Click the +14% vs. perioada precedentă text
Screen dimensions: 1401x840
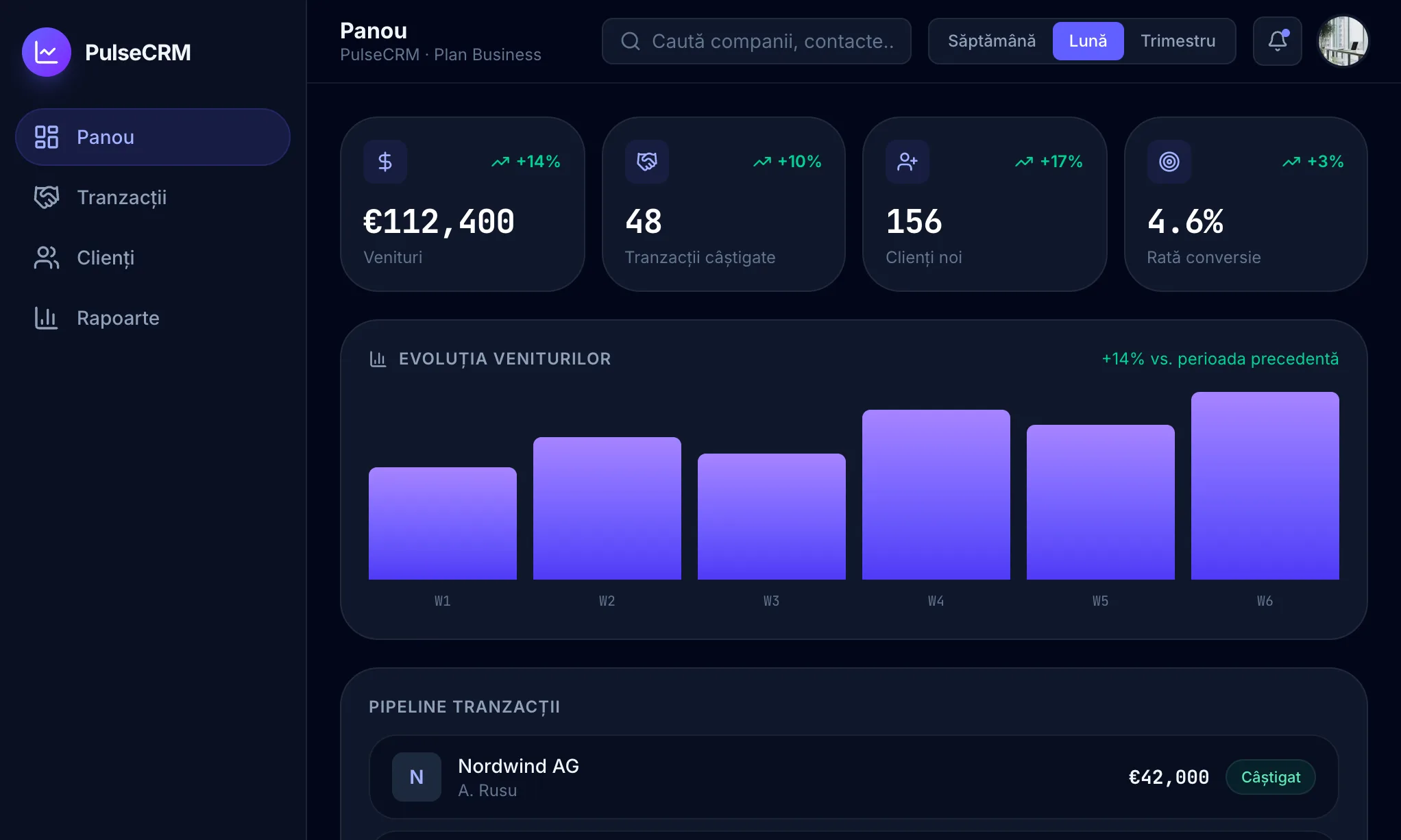[x=1220, y=359]
